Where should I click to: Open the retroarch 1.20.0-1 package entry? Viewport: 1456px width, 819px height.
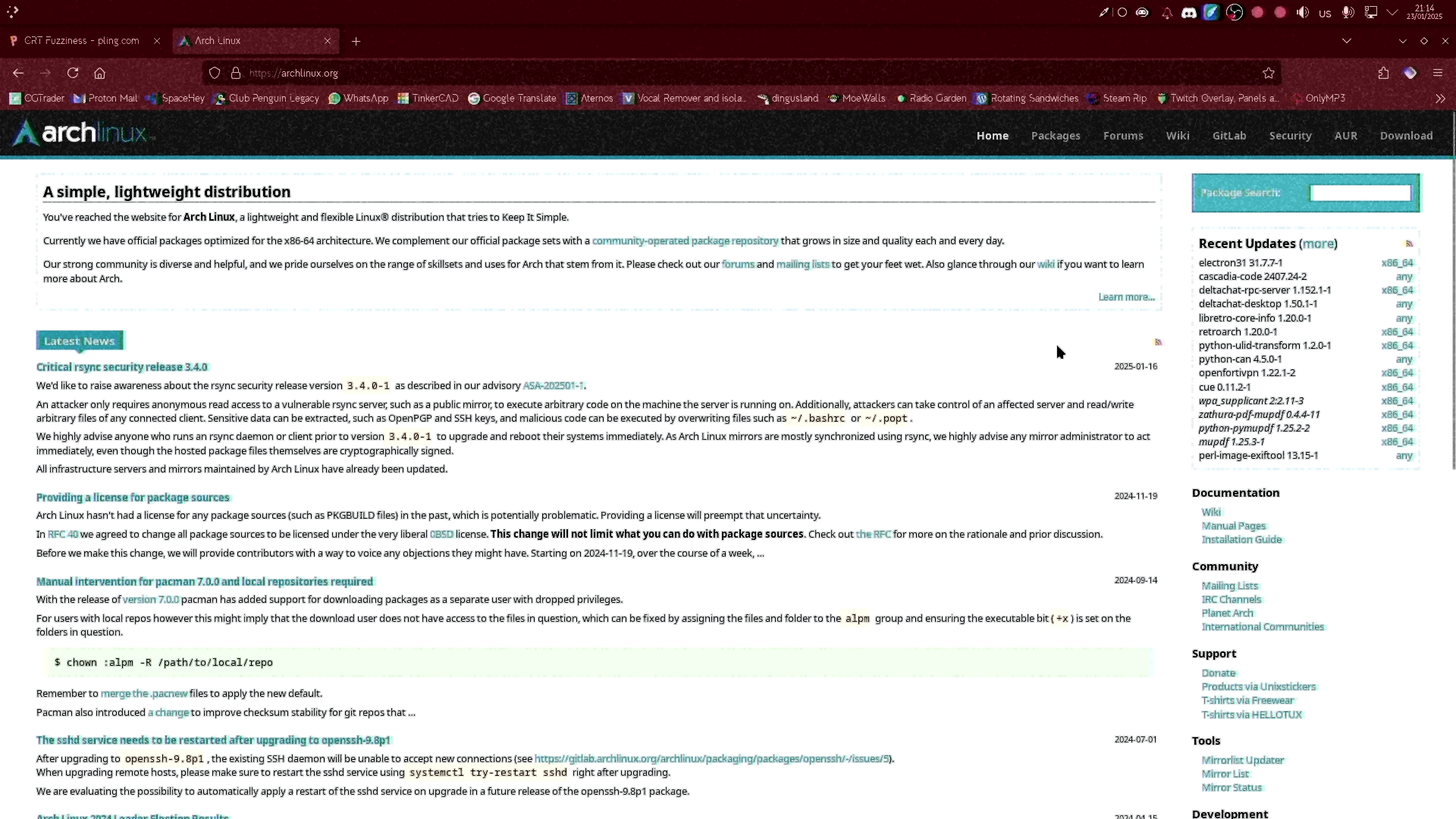click(x=1238, y=332)
